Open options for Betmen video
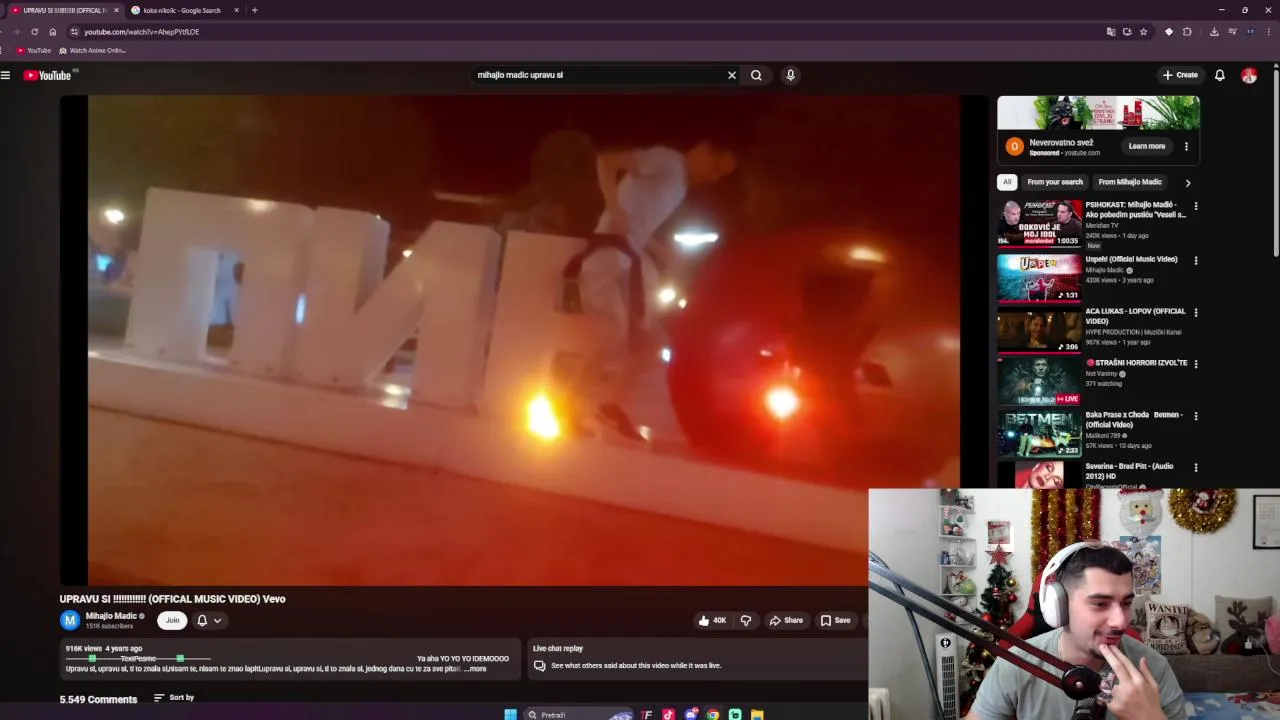Viewport: 1280px width, 720px height. tap(1196, 416)
